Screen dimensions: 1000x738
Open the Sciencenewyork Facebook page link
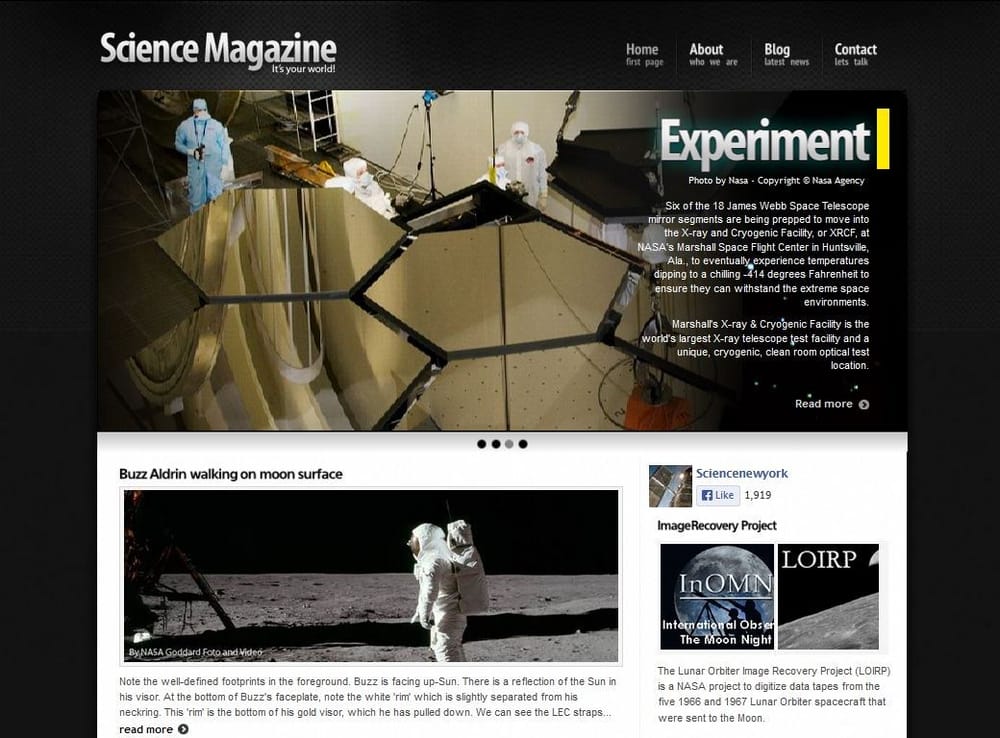click(x=742, y=473)
